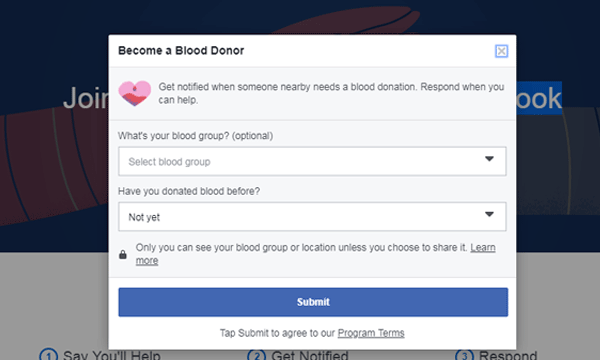600x360 pixels.
Task: Submit the blood donor form
Action: [313, 302]
